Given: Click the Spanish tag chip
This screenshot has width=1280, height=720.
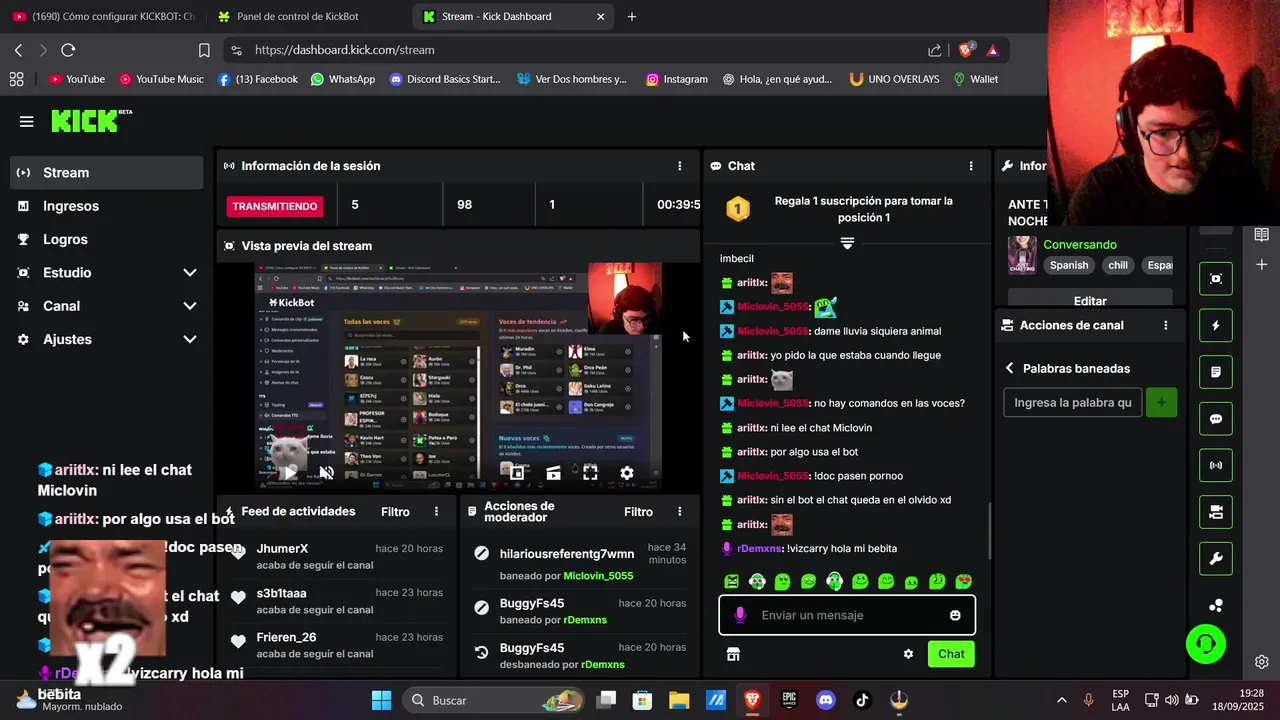Looking at the screenshot, I should click(1069, 265).
